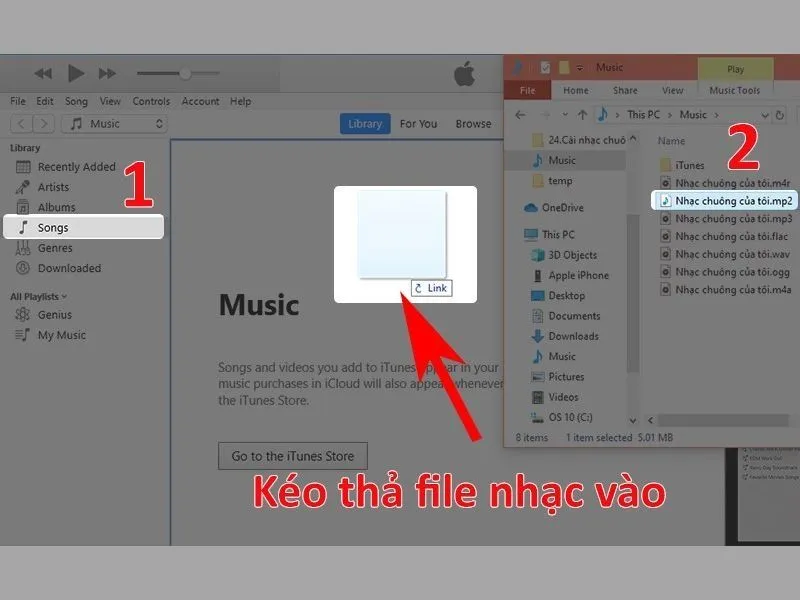
Task: Open the File menu in iTunes
Action: tap(18, 101)
